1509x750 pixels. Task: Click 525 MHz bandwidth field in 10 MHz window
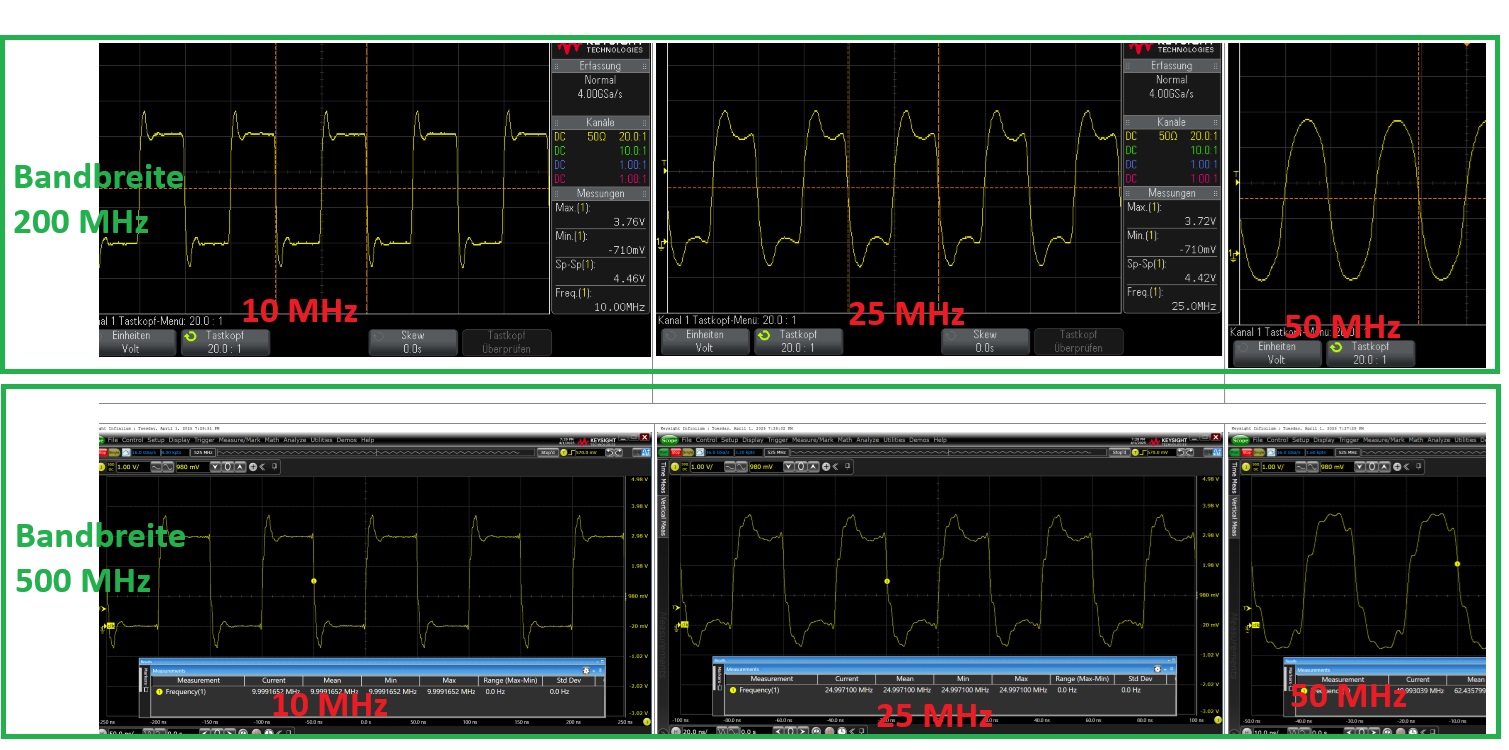(x=203, y=452)
